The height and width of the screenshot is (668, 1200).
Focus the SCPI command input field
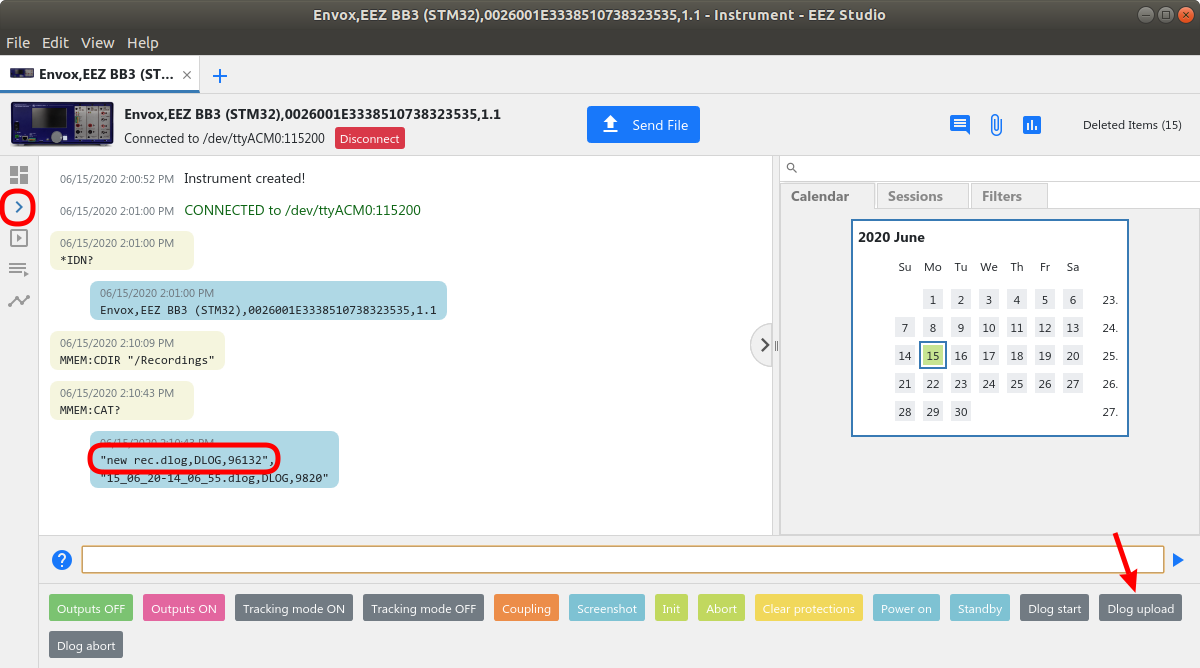tap(623, 559)
